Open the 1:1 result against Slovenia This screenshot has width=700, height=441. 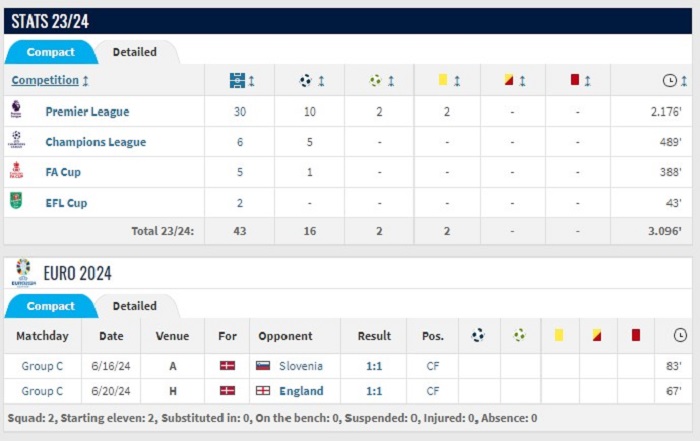tap(374, 366)
